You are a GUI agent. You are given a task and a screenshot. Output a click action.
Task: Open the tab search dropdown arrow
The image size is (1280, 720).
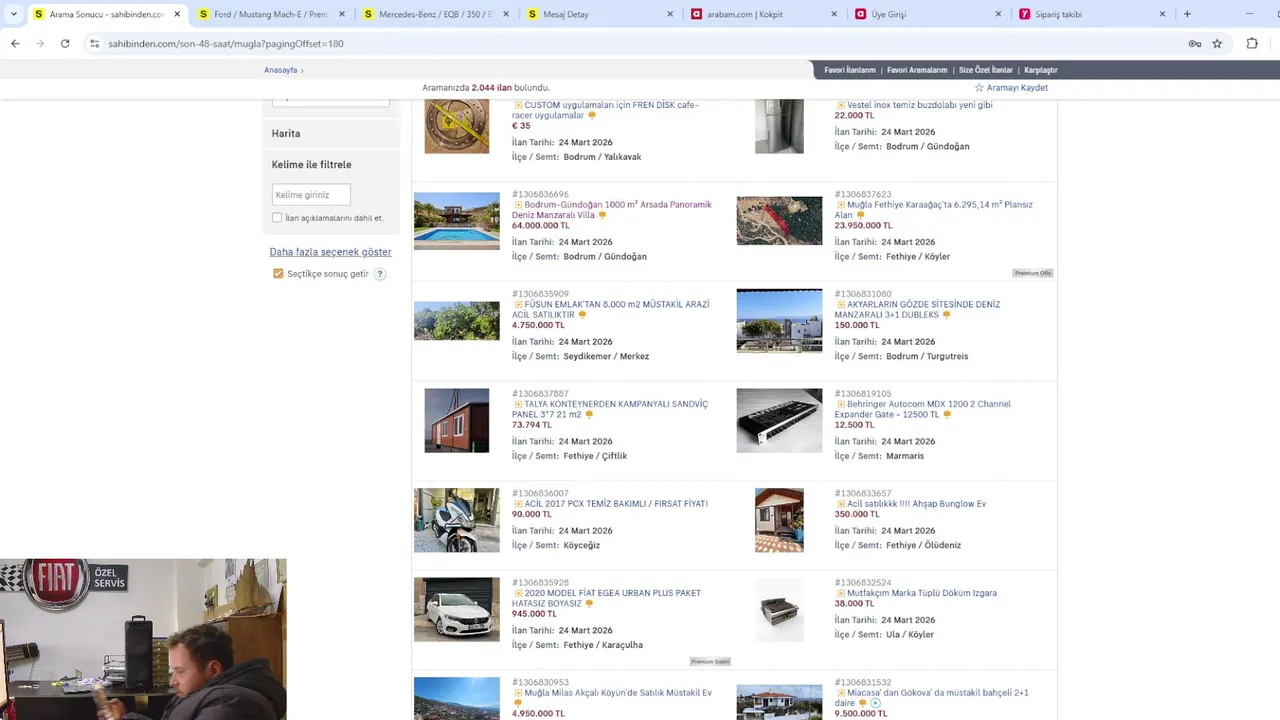(x=13, y=14)
